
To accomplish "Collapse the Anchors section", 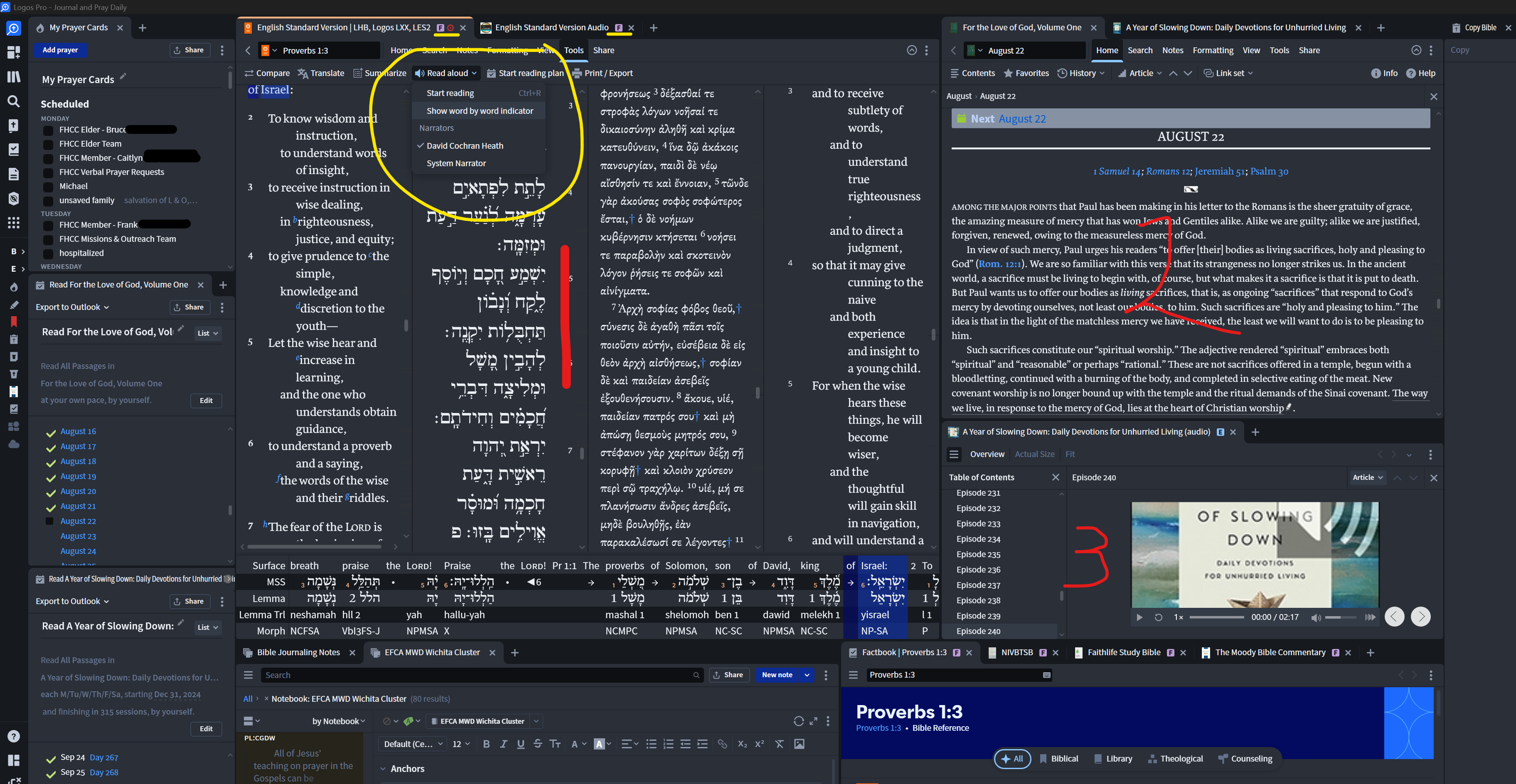I will [x=382, y=769].
